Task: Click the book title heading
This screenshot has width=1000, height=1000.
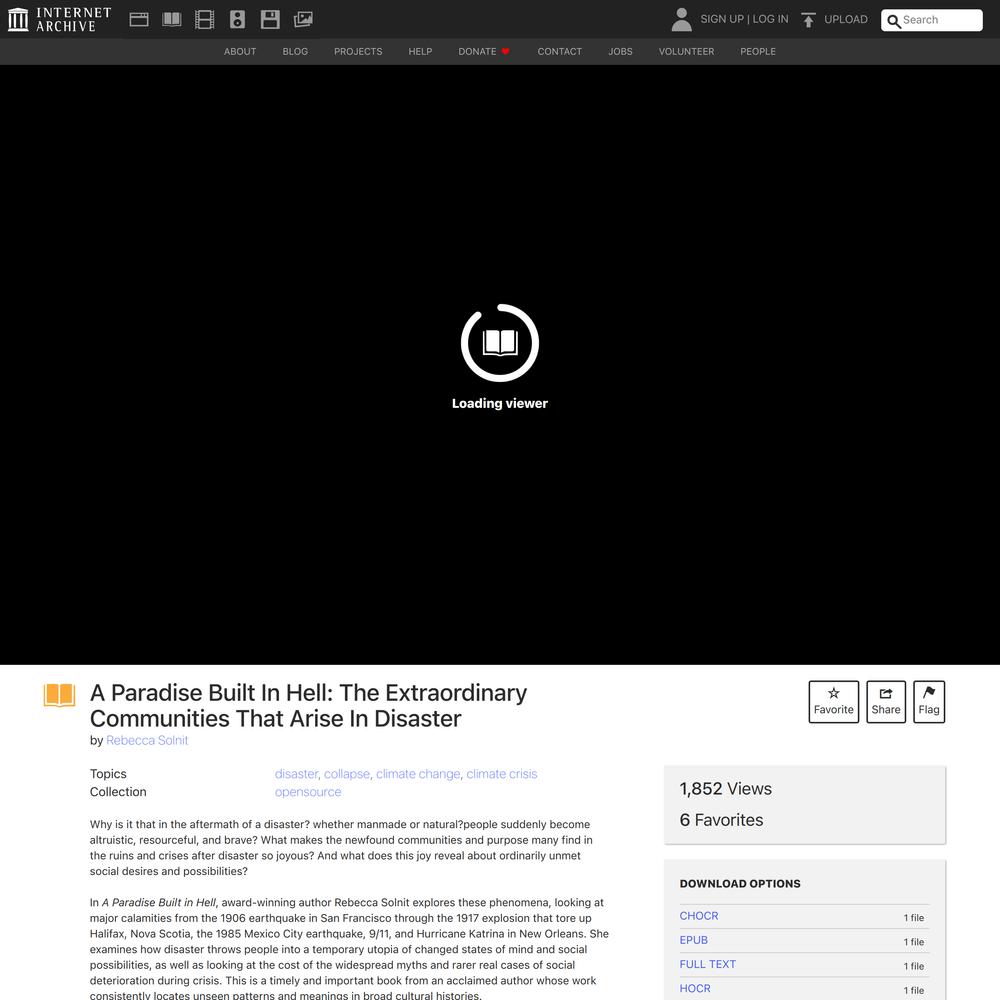Action: [309, 705]
